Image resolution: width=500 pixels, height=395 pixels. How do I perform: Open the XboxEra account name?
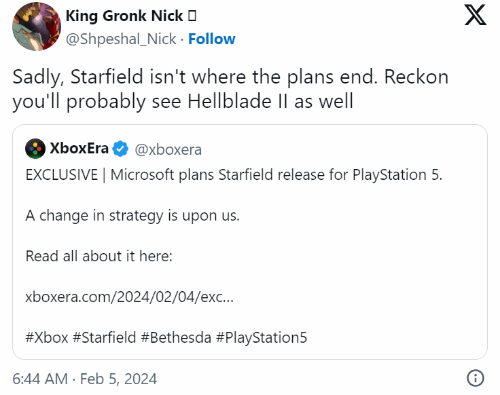[79, 148]
